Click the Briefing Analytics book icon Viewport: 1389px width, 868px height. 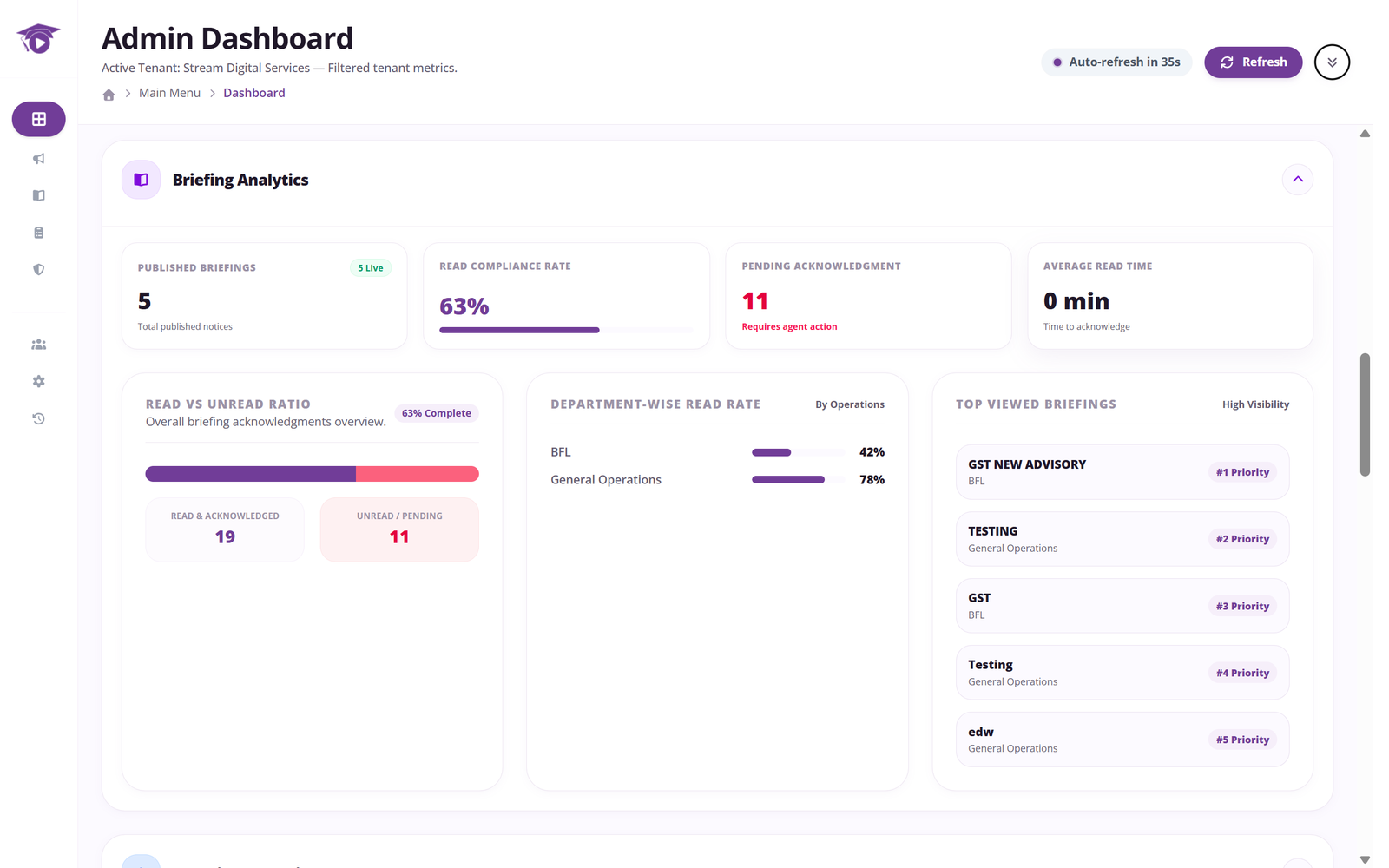(141, 180)
